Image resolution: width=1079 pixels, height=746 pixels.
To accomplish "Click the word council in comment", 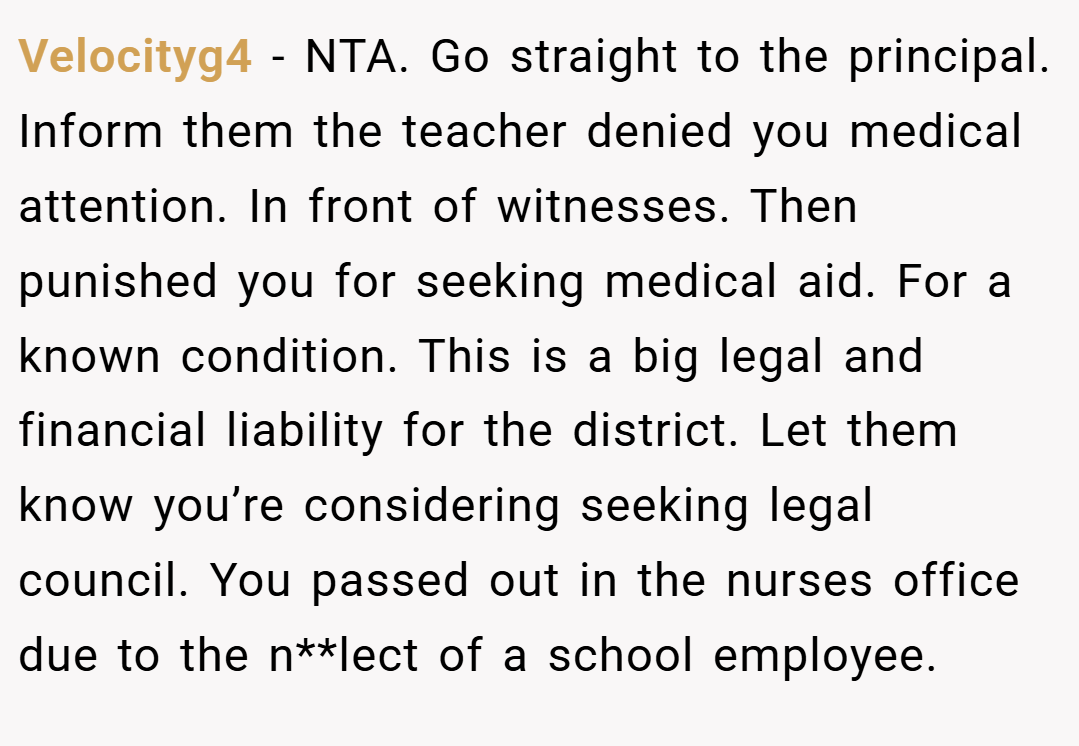I will pos(103,580).
